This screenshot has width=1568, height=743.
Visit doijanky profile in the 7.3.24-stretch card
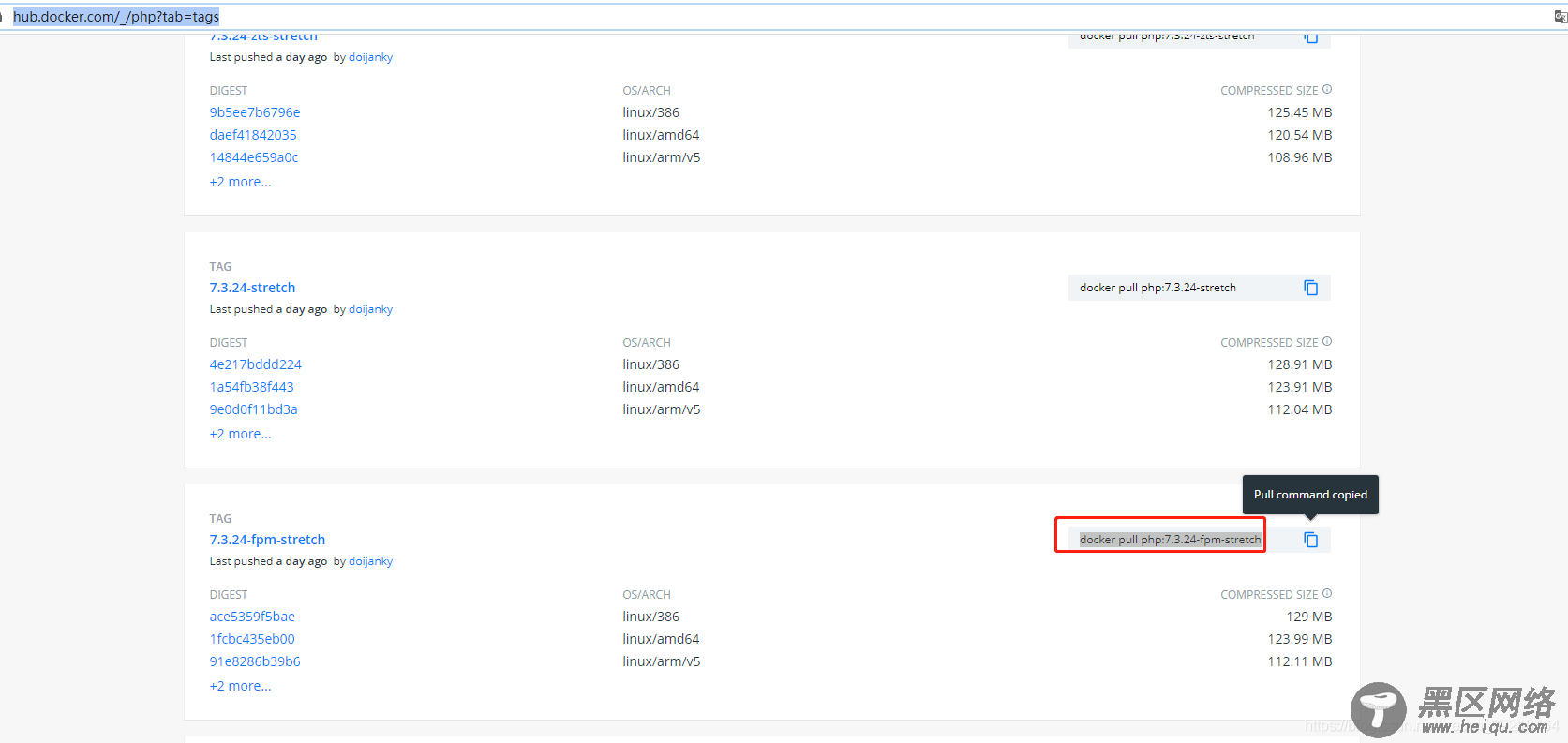371,309
